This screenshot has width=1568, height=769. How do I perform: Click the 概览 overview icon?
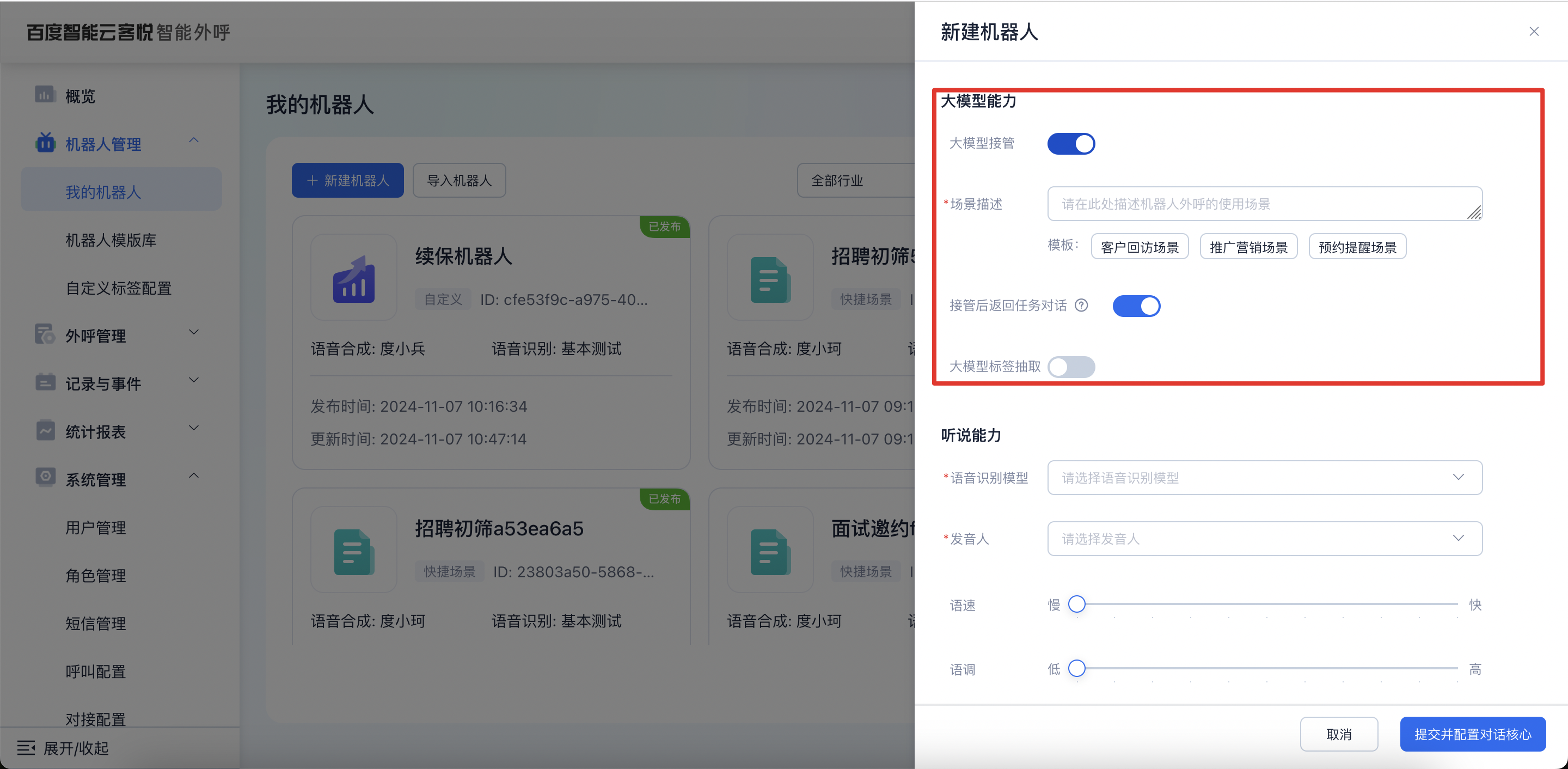[x=45, y=95]
